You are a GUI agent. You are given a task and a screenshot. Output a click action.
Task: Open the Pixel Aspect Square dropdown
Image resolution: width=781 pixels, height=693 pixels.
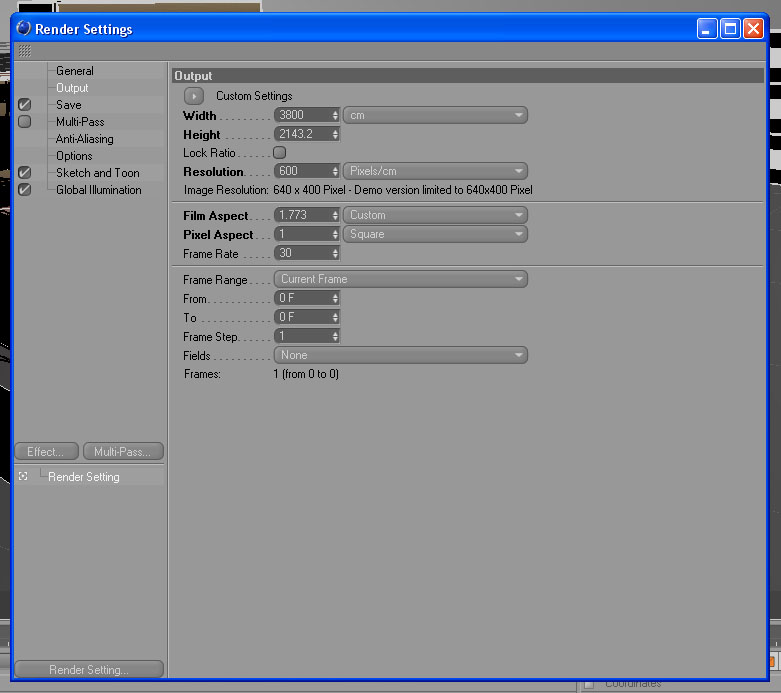tap(435, 234)
